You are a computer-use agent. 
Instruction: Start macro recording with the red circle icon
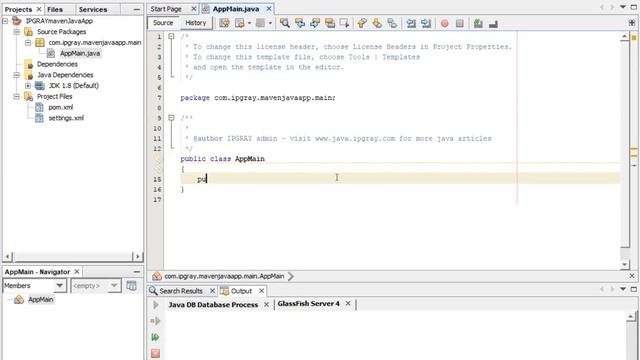444,24
